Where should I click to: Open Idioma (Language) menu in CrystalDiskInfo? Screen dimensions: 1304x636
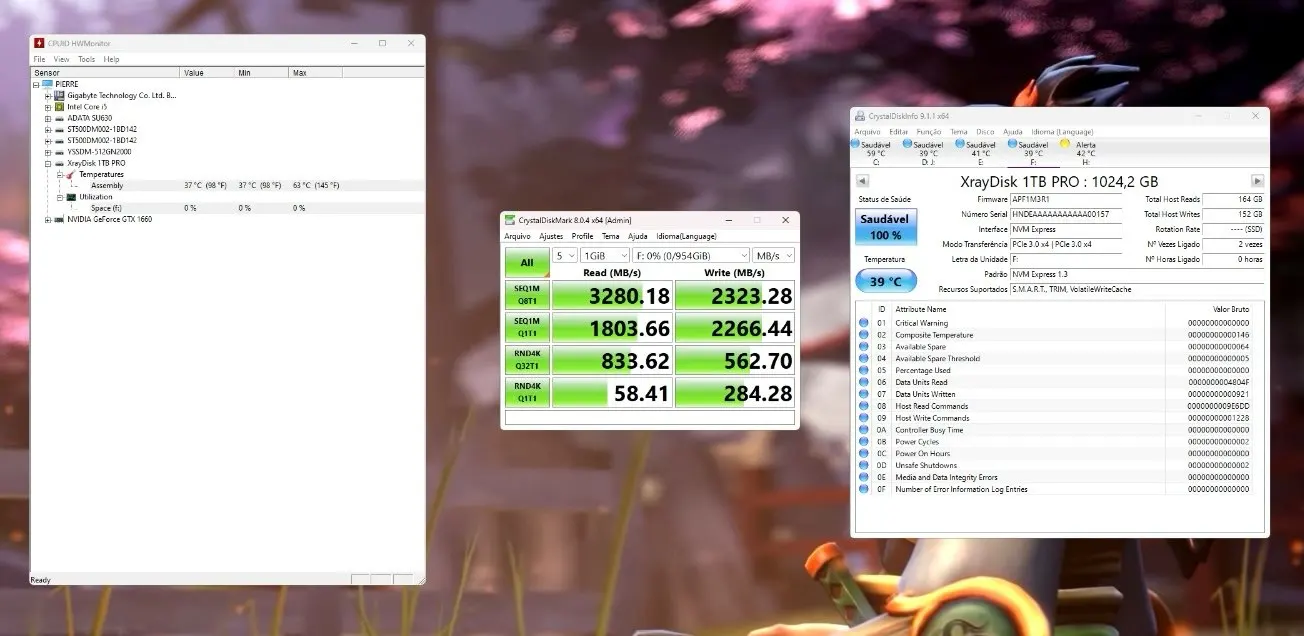(x=1062, y=132)
